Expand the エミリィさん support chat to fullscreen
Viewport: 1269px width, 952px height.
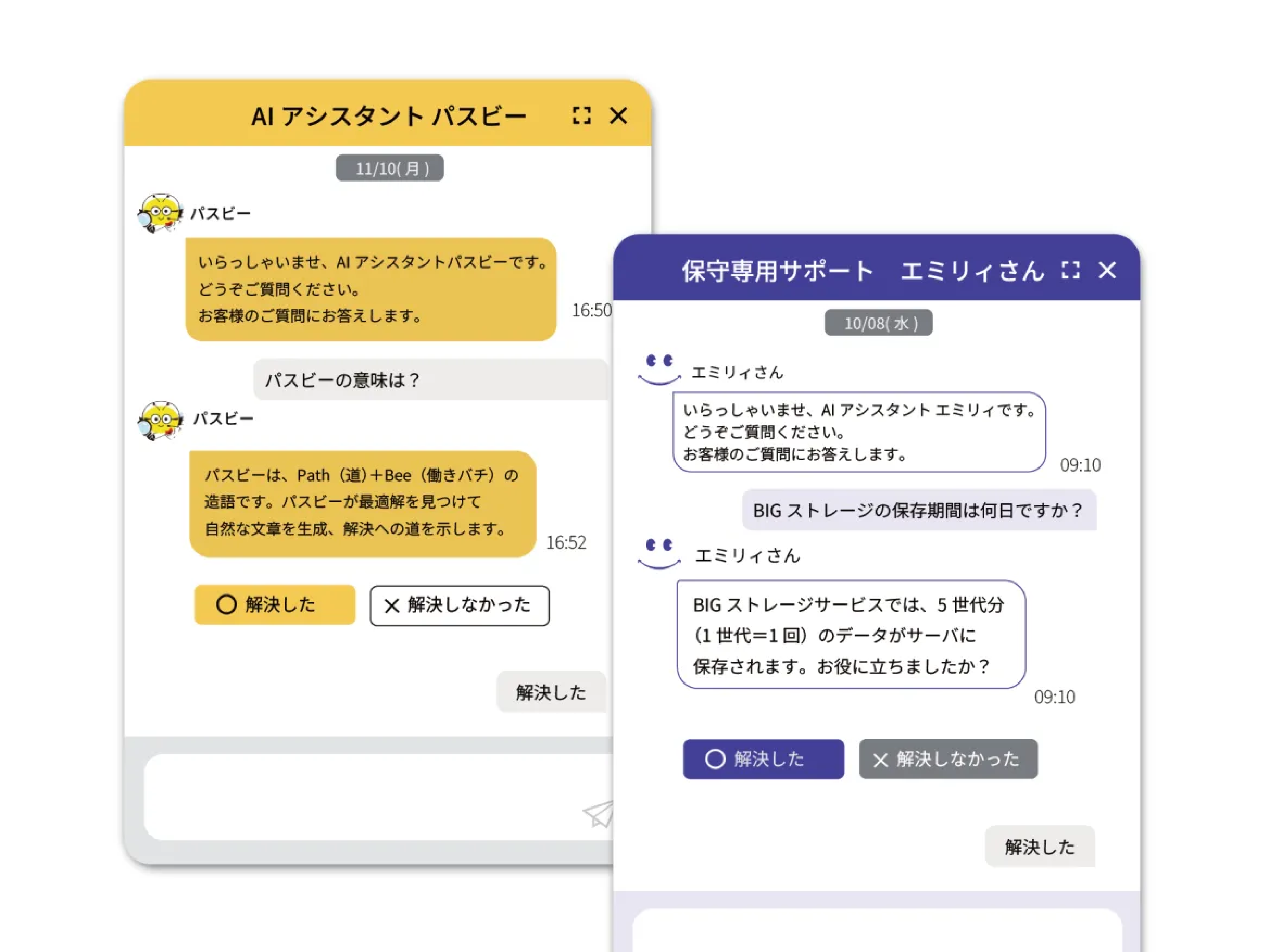[1070, 270]
